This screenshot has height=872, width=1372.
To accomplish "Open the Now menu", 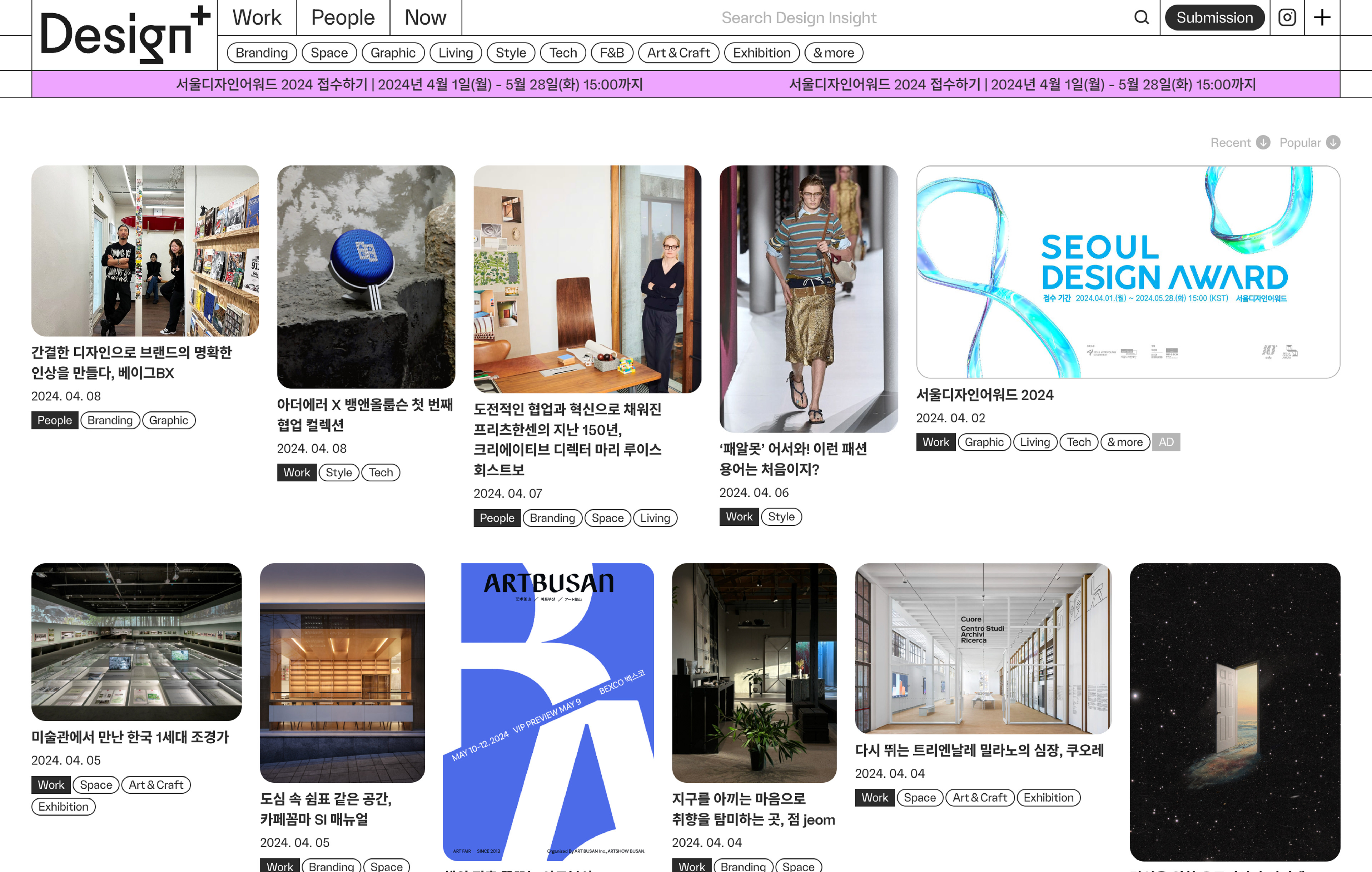I will coord(426,18).
